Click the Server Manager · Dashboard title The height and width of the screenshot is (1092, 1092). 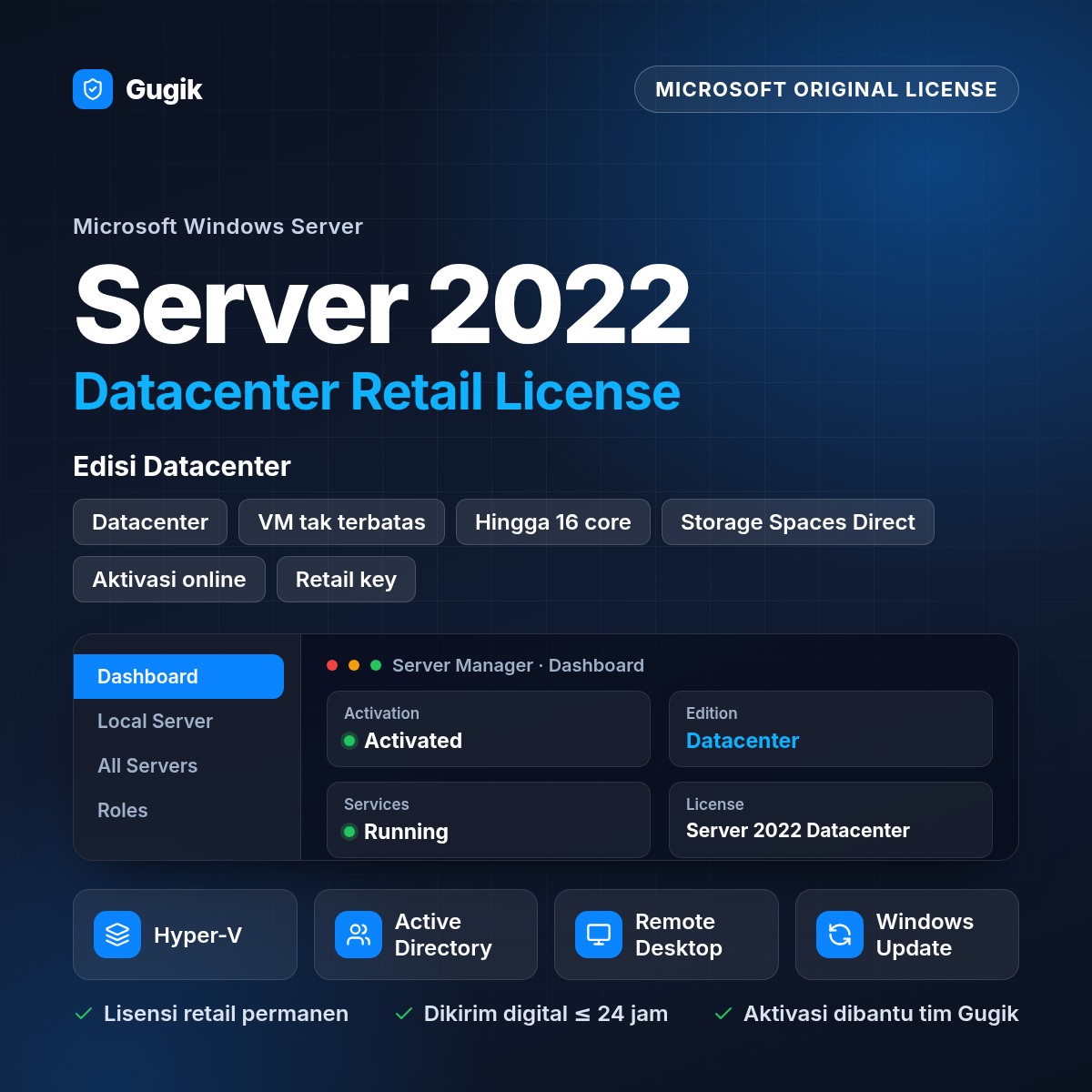[518, 665]
